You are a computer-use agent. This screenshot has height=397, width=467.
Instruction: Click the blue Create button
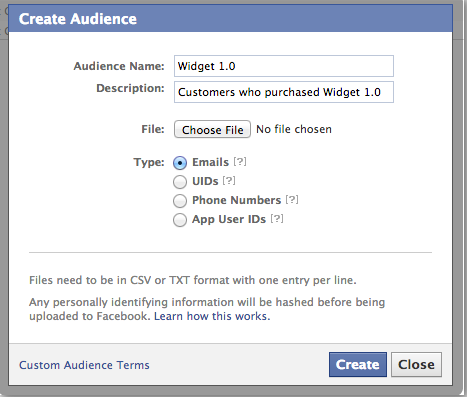(358, 364)
